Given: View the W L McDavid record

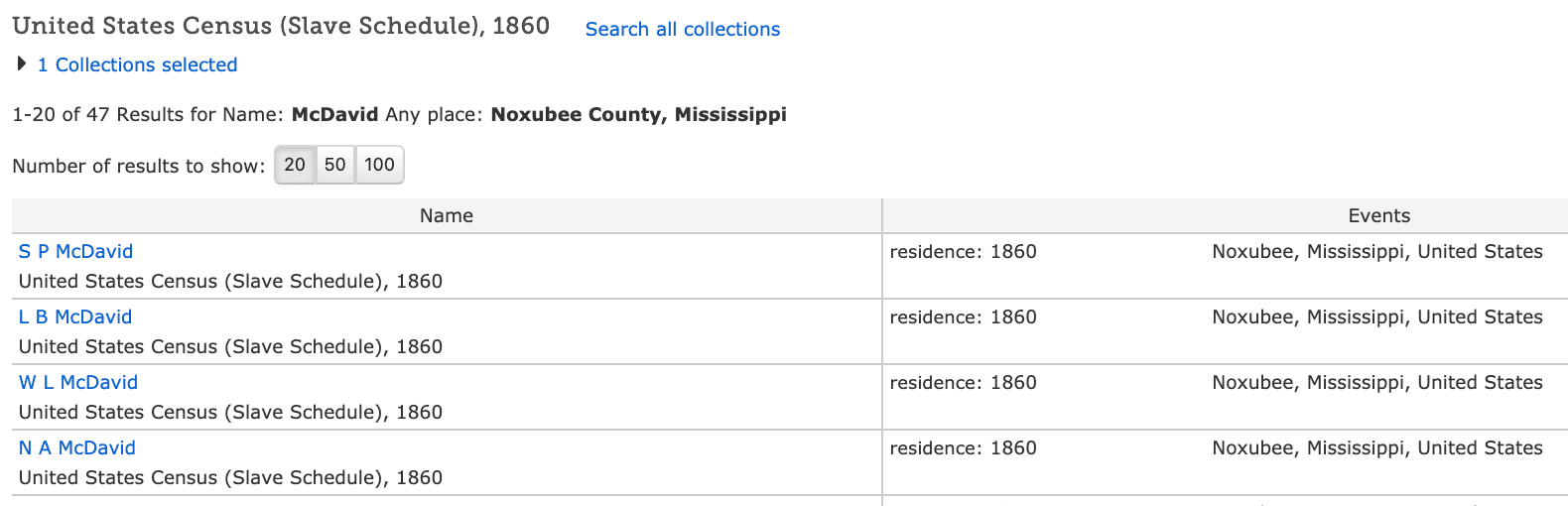Looking at the screenshot, I should point(78,383).
